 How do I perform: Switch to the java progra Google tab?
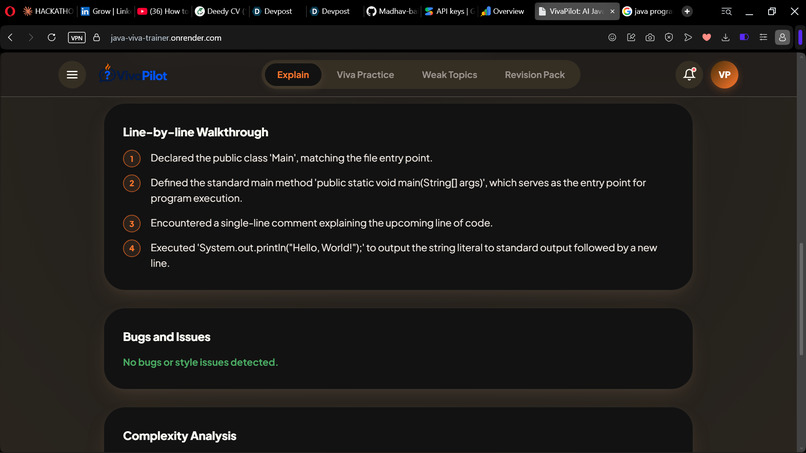(x=647, y=11)
